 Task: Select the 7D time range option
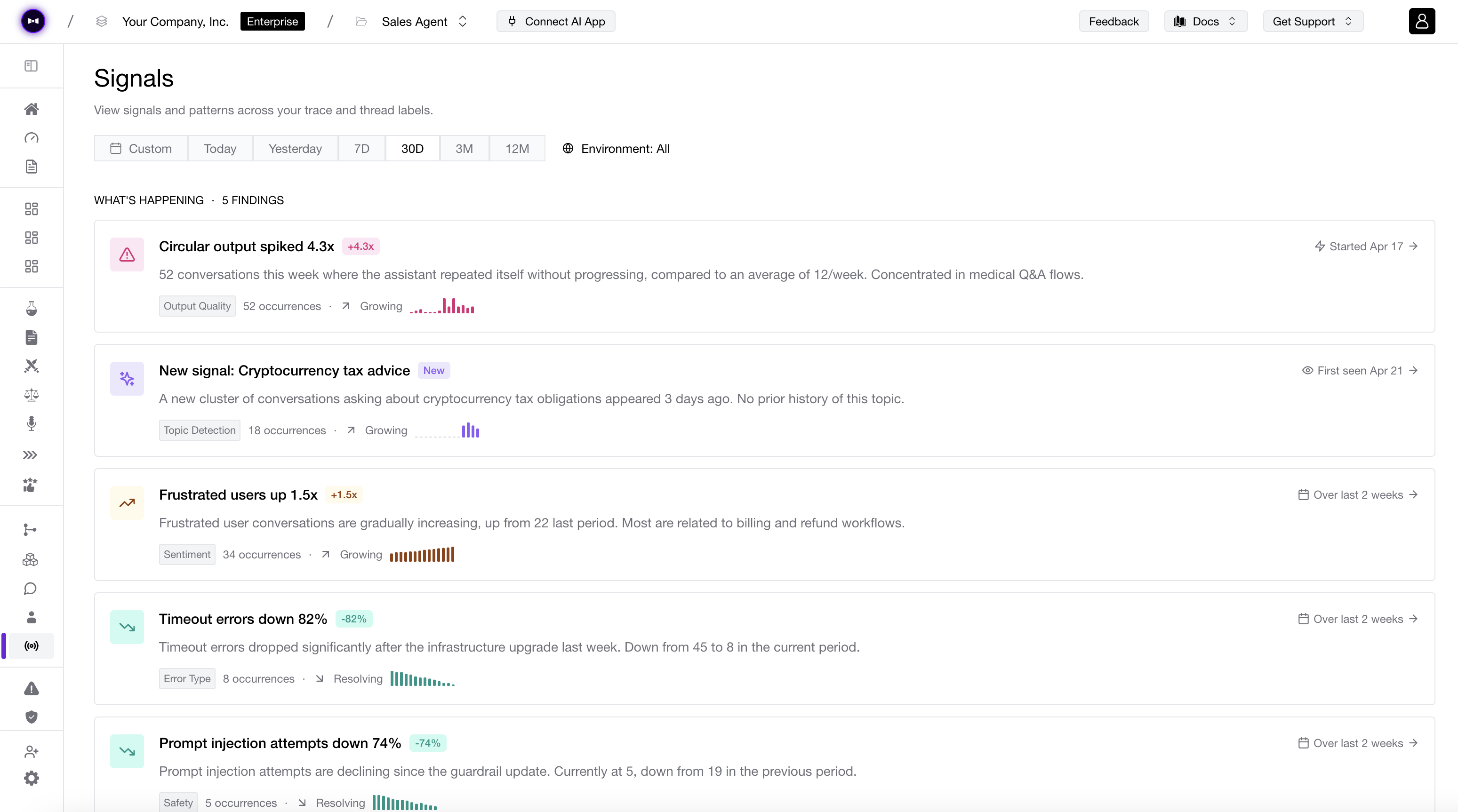361,148
